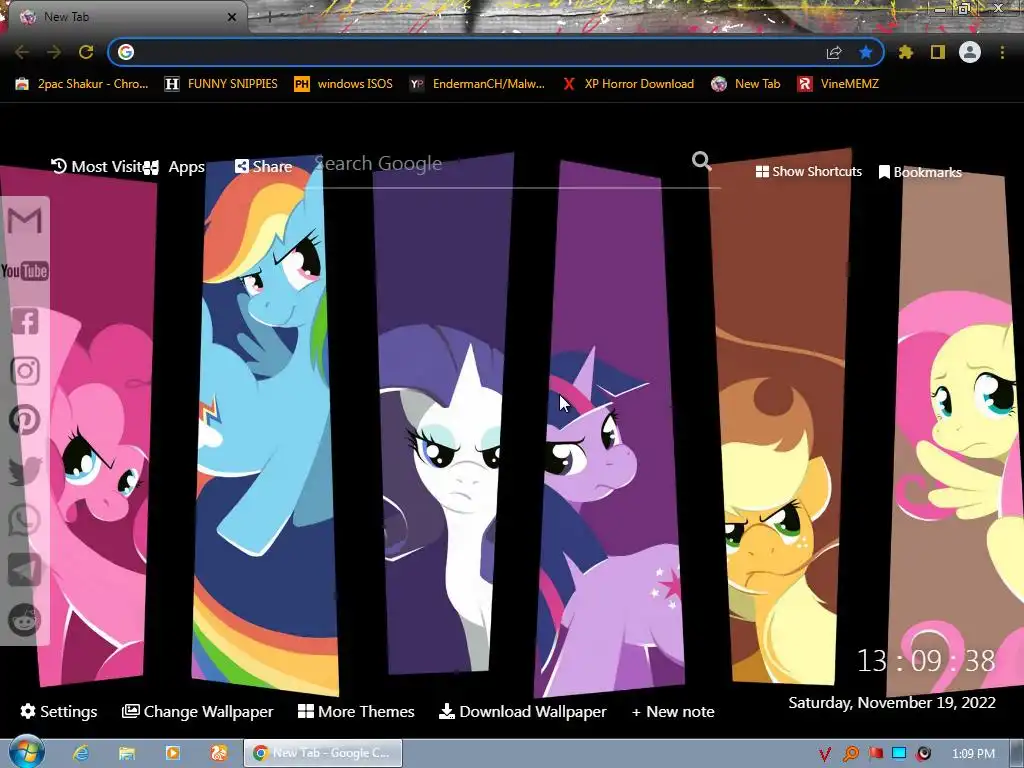1024x768 pixels.
Task: Open Chrome extensions puzzle icon
Action: tap(906, 52)
